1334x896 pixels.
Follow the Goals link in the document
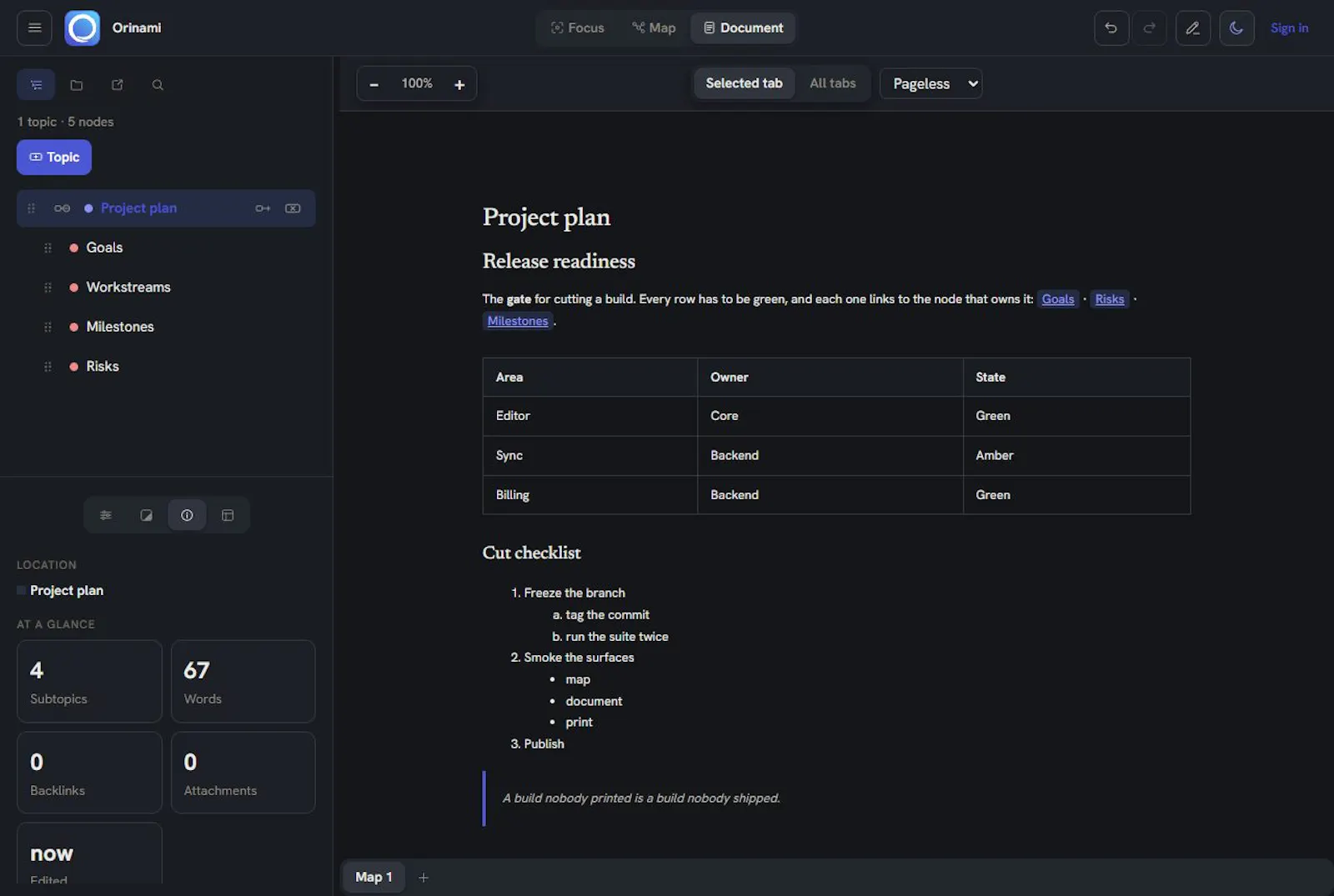pyautogui.click(x=1058, y=299)
